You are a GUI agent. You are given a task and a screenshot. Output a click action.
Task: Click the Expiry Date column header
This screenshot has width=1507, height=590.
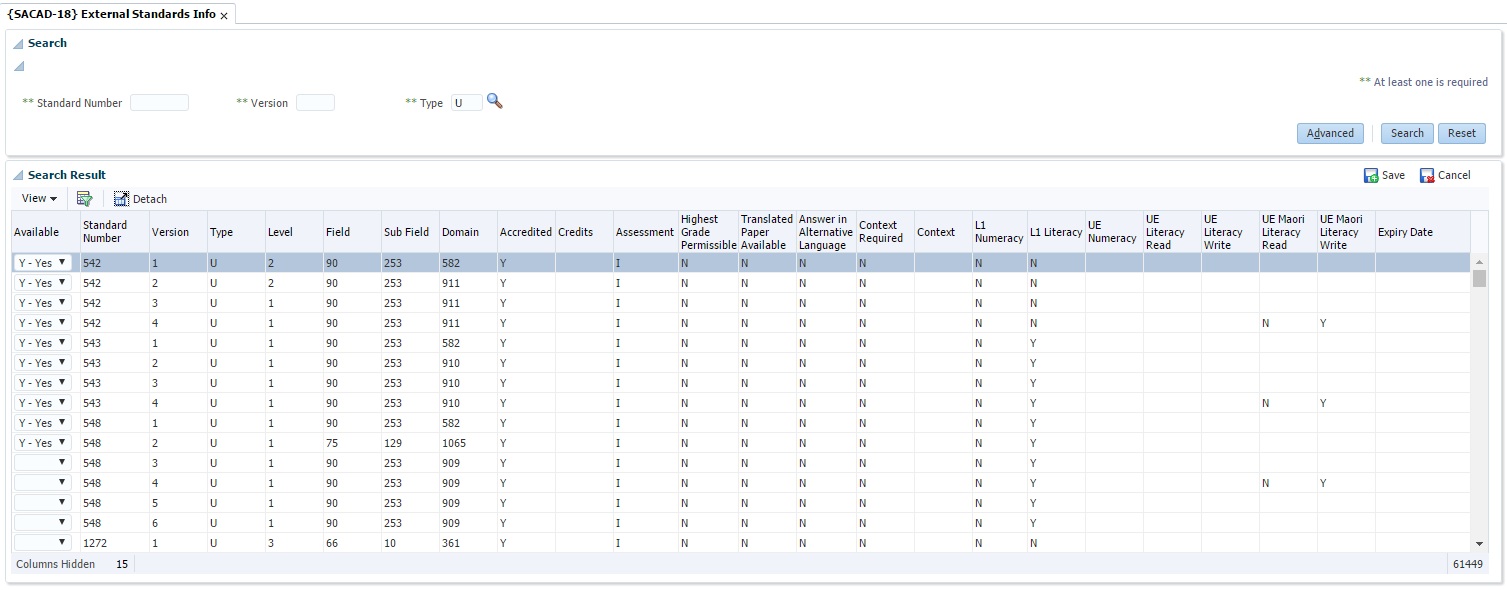click(x=1405, y=232)
